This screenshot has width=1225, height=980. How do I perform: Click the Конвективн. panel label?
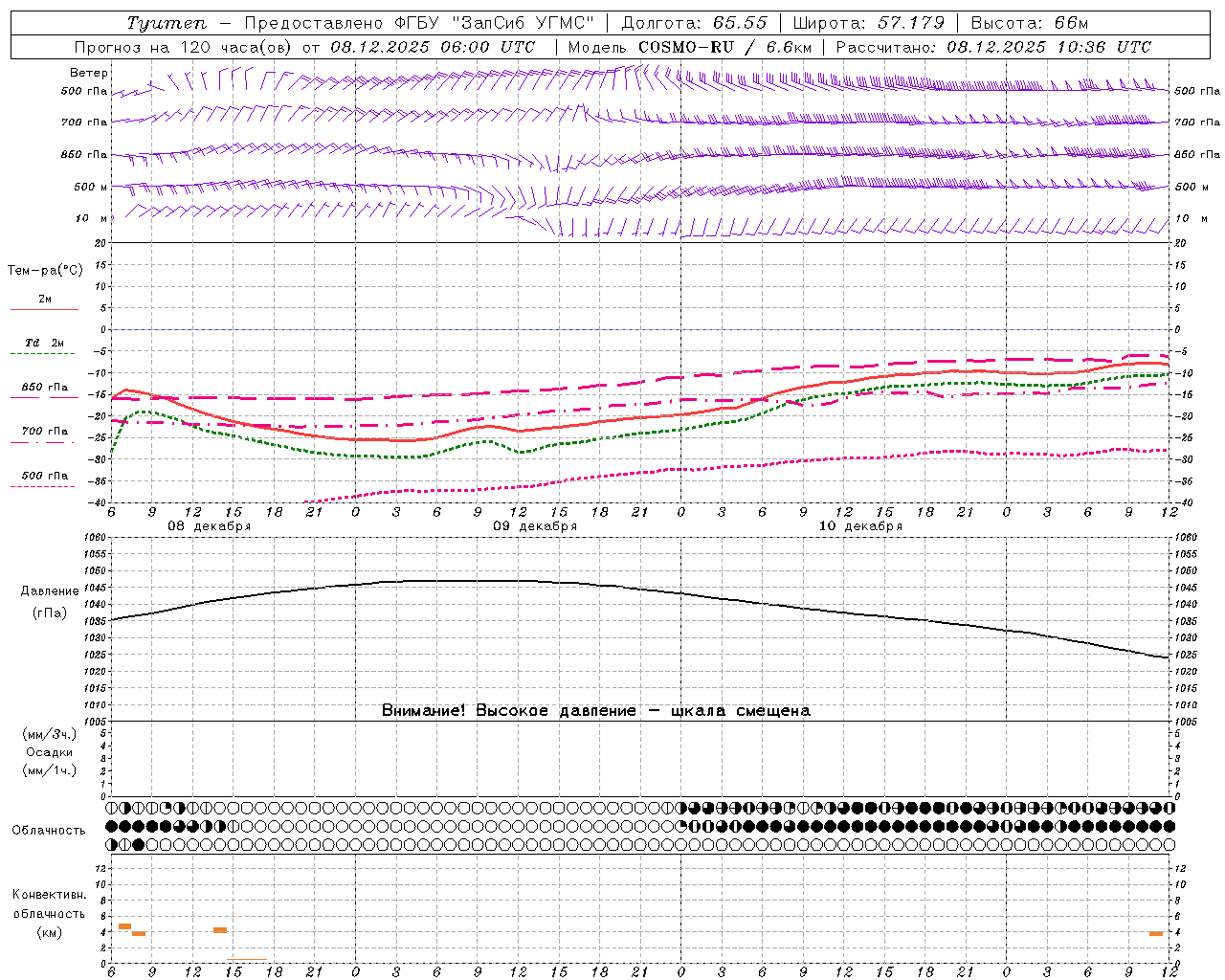(x=50, y=895)
